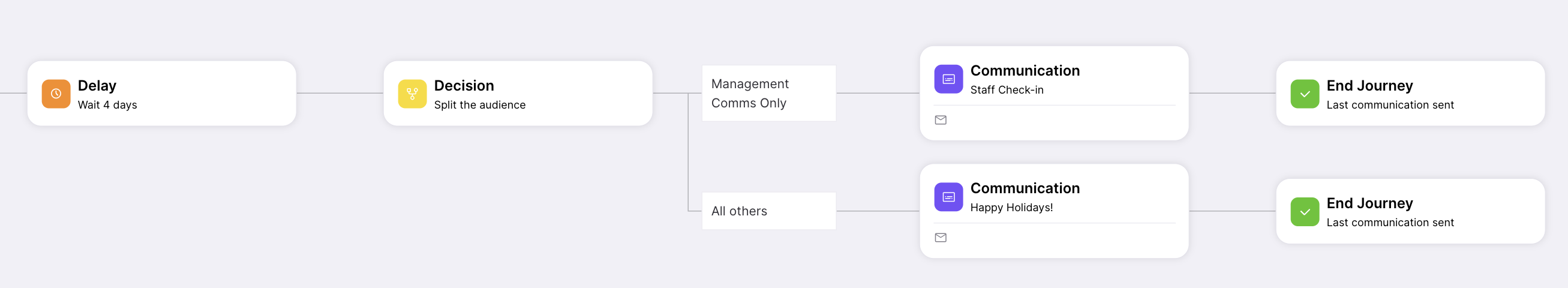Click Last communication sent text on top End Journey
Viewport: 1568px width, 288px height.
coord(1390,105)
